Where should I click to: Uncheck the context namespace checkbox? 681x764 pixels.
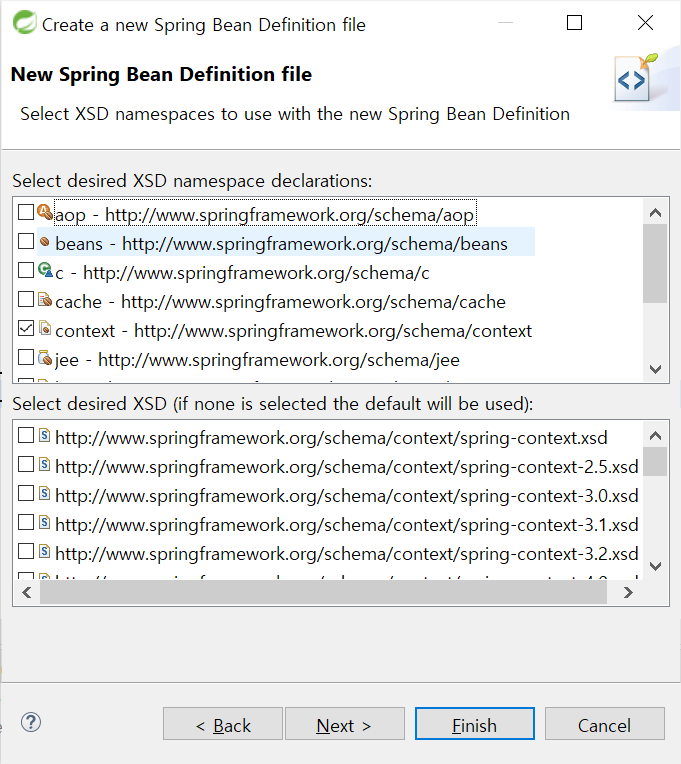(26, 328)
